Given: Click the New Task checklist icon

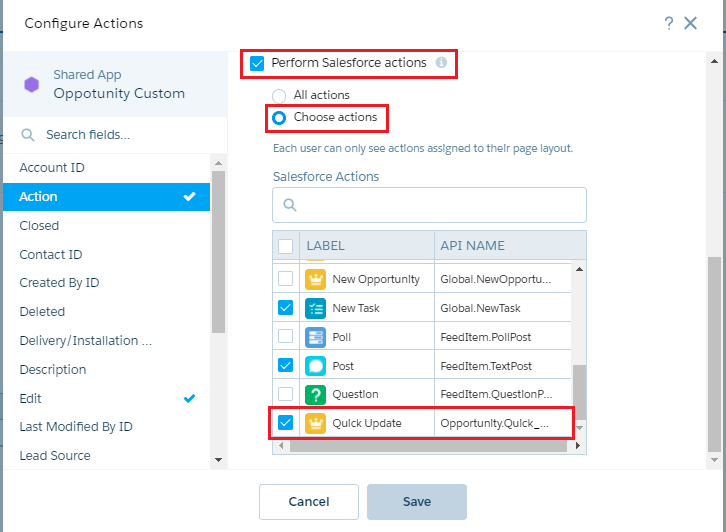Looking at the screenshot, I should 315,308.
